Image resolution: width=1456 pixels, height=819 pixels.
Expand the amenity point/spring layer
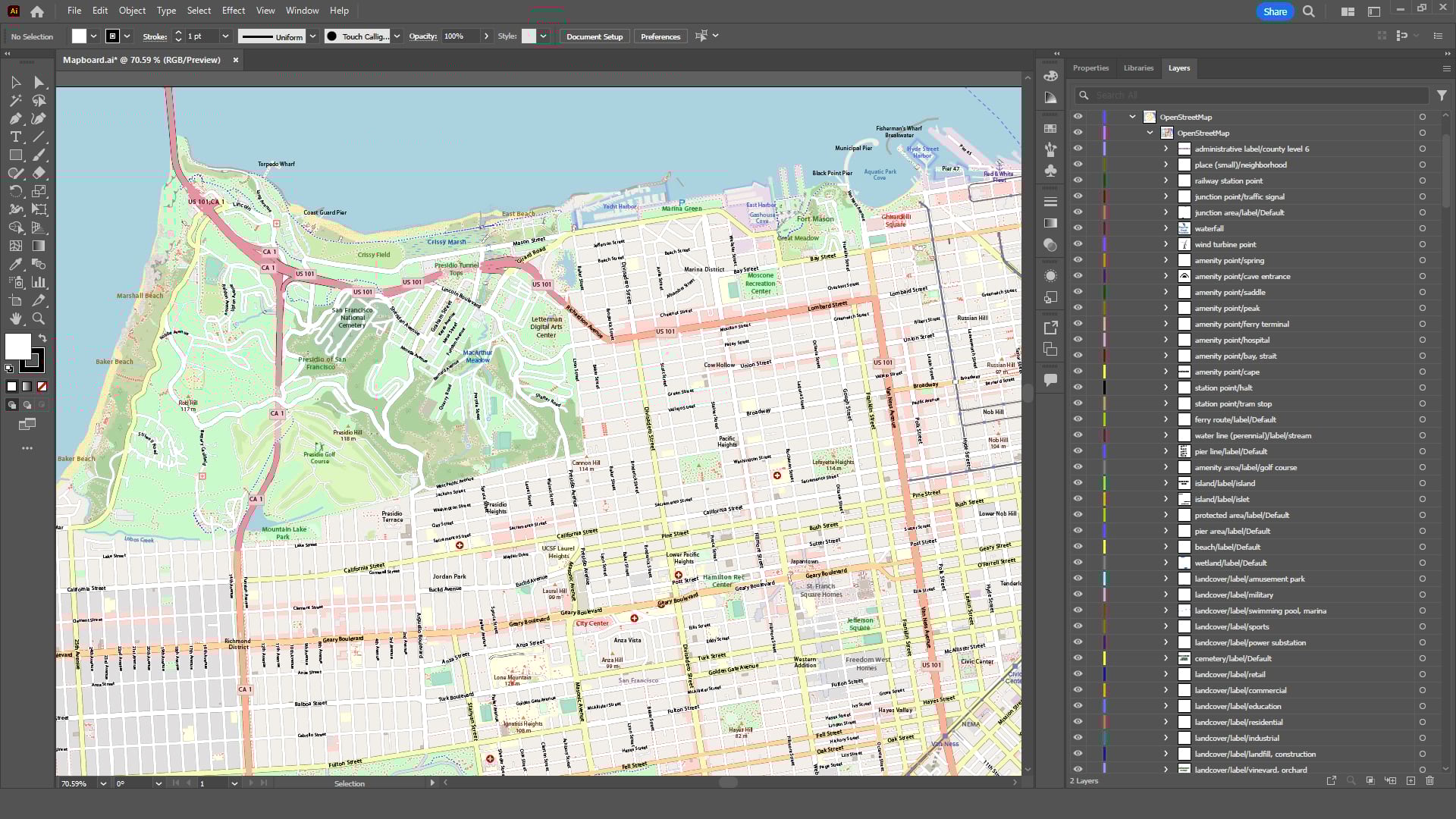point(1166,260)
